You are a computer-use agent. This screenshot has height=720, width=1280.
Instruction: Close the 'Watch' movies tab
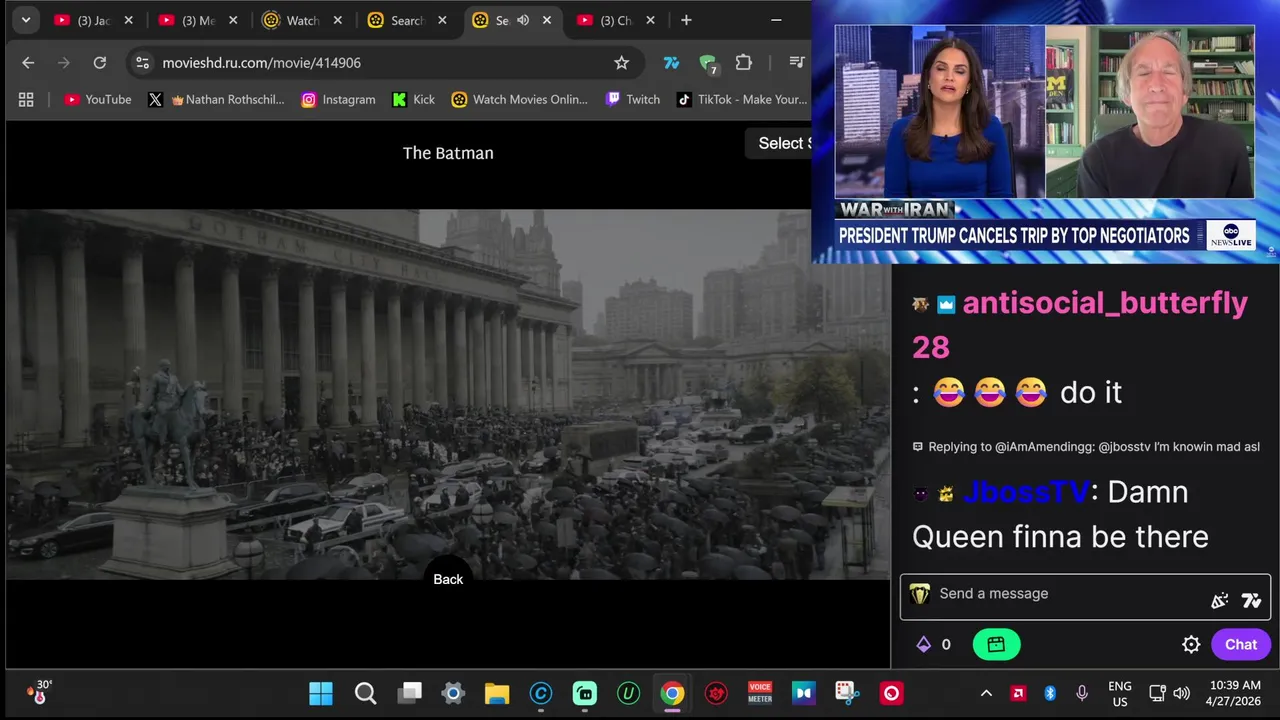coord(337,20)
